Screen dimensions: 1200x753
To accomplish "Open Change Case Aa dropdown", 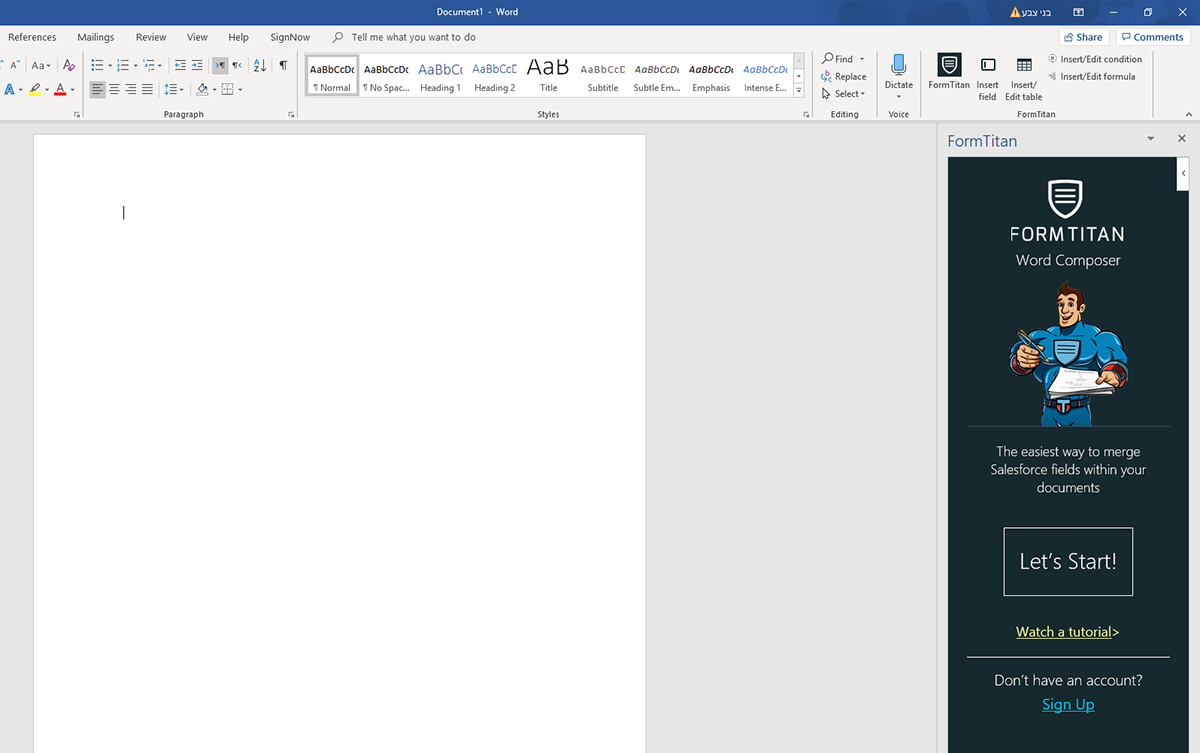I will click(41, 65).
